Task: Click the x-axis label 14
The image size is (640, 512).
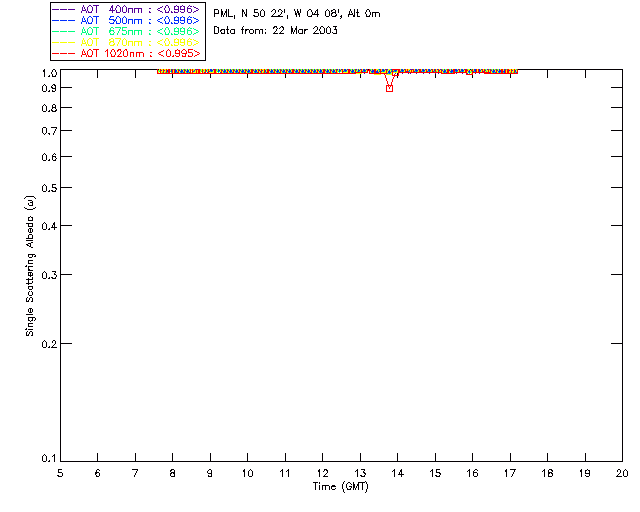Action: tap(398, 474)
